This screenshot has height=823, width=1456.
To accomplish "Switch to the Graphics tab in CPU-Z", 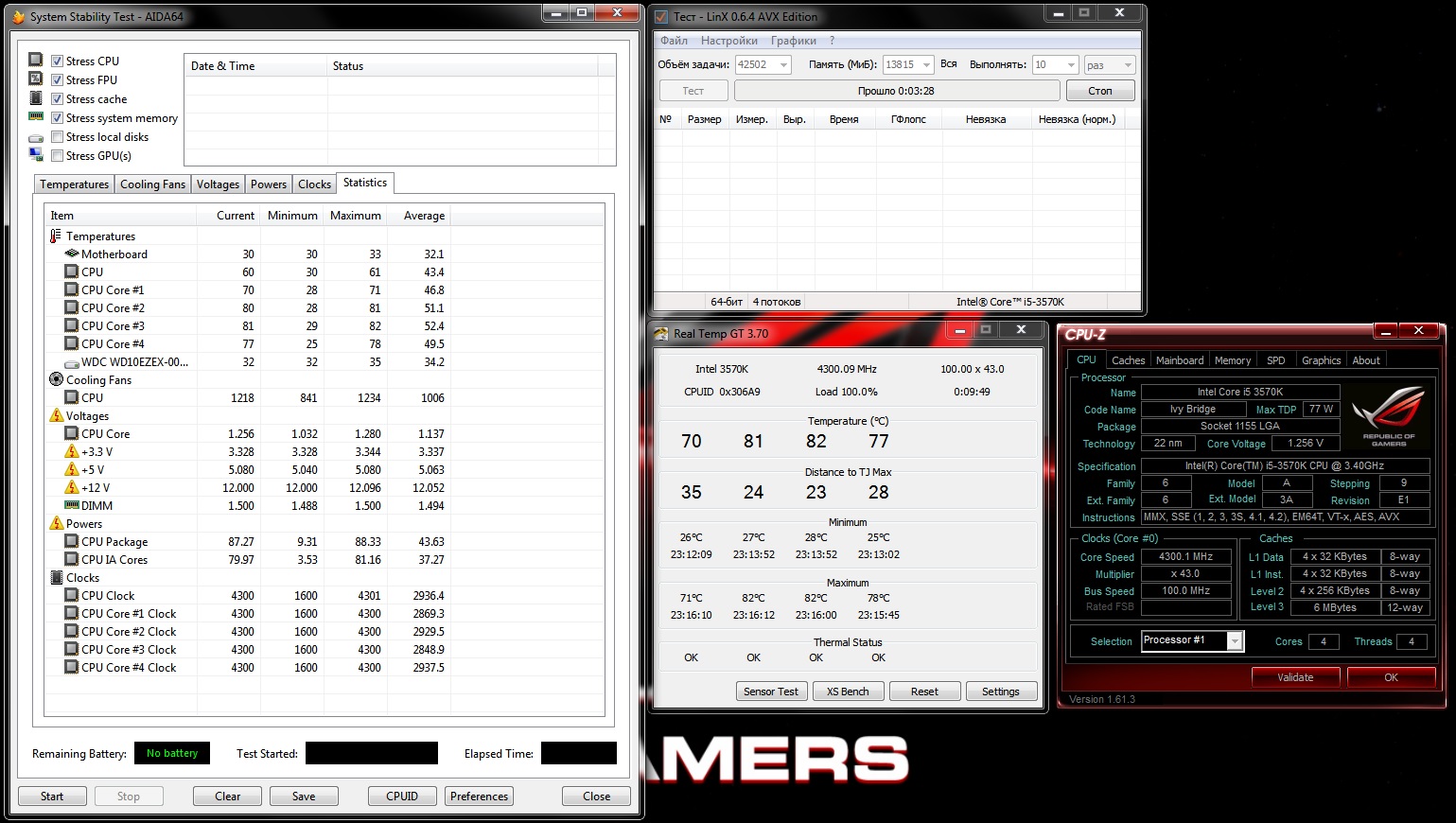I will click(1321, 360).
